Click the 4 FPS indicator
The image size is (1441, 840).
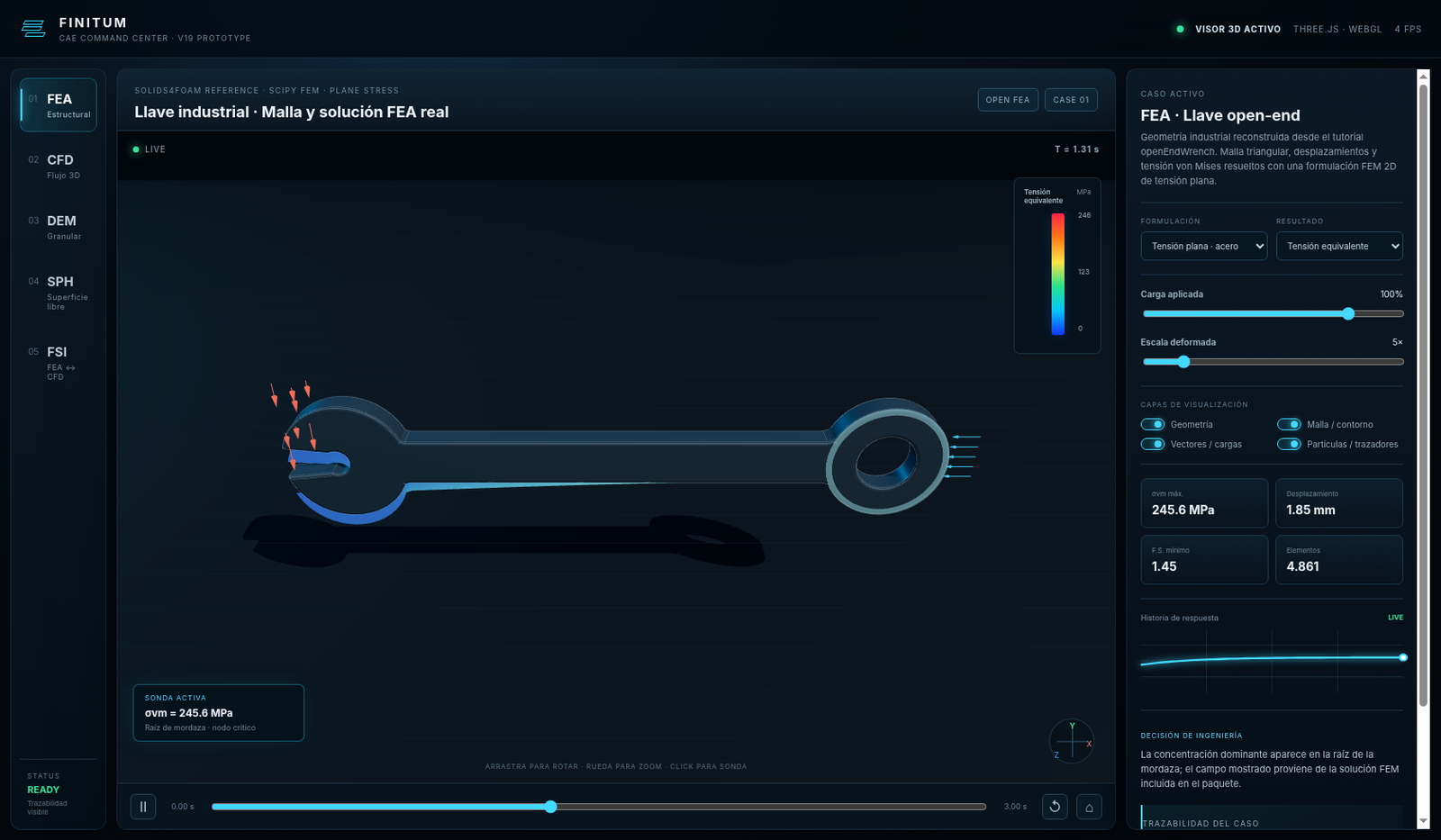[x=1408, y=29]
